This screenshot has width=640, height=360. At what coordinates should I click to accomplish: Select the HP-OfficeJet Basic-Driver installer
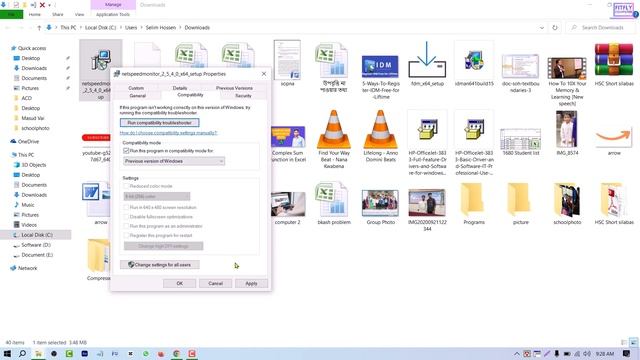coord(474,129)
